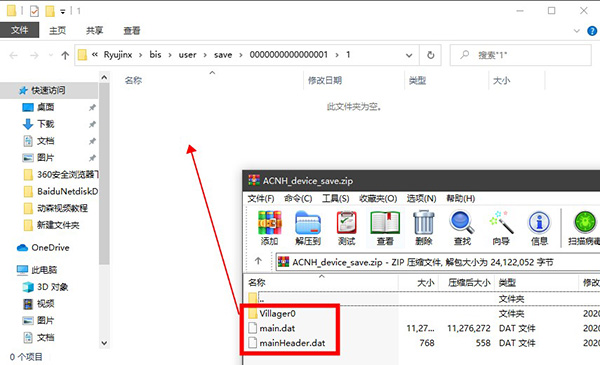This screenshot has width=600, height=365.
Task: Open 动森视频教程 folder in sidebar
Action: (62, 208)
